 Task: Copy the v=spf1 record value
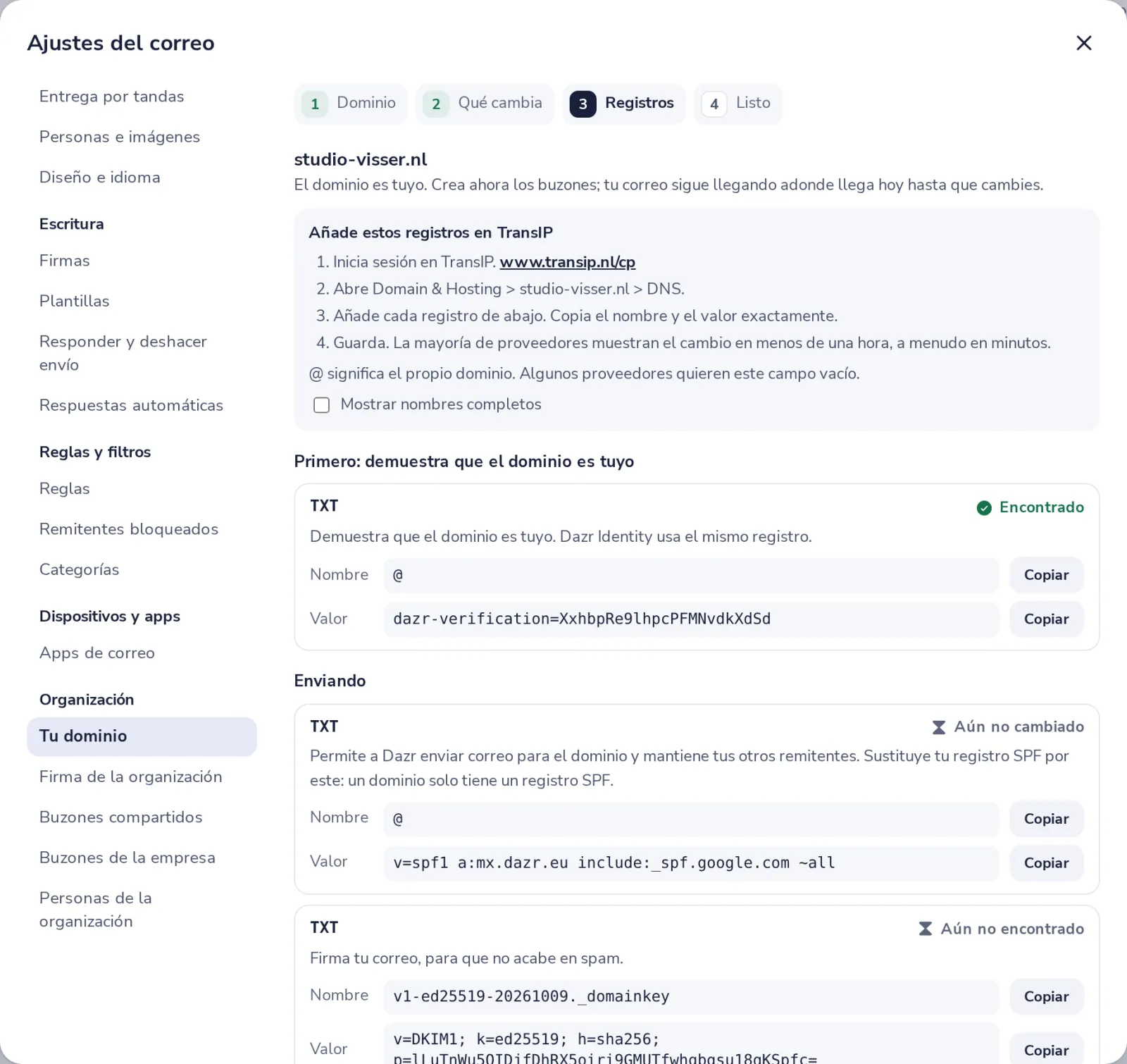pos(1046,862)
